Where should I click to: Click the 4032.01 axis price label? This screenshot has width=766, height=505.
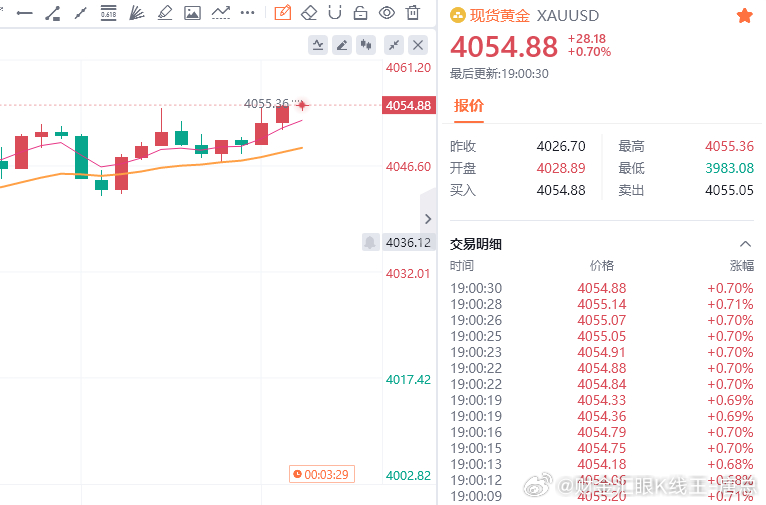point(408,274)
